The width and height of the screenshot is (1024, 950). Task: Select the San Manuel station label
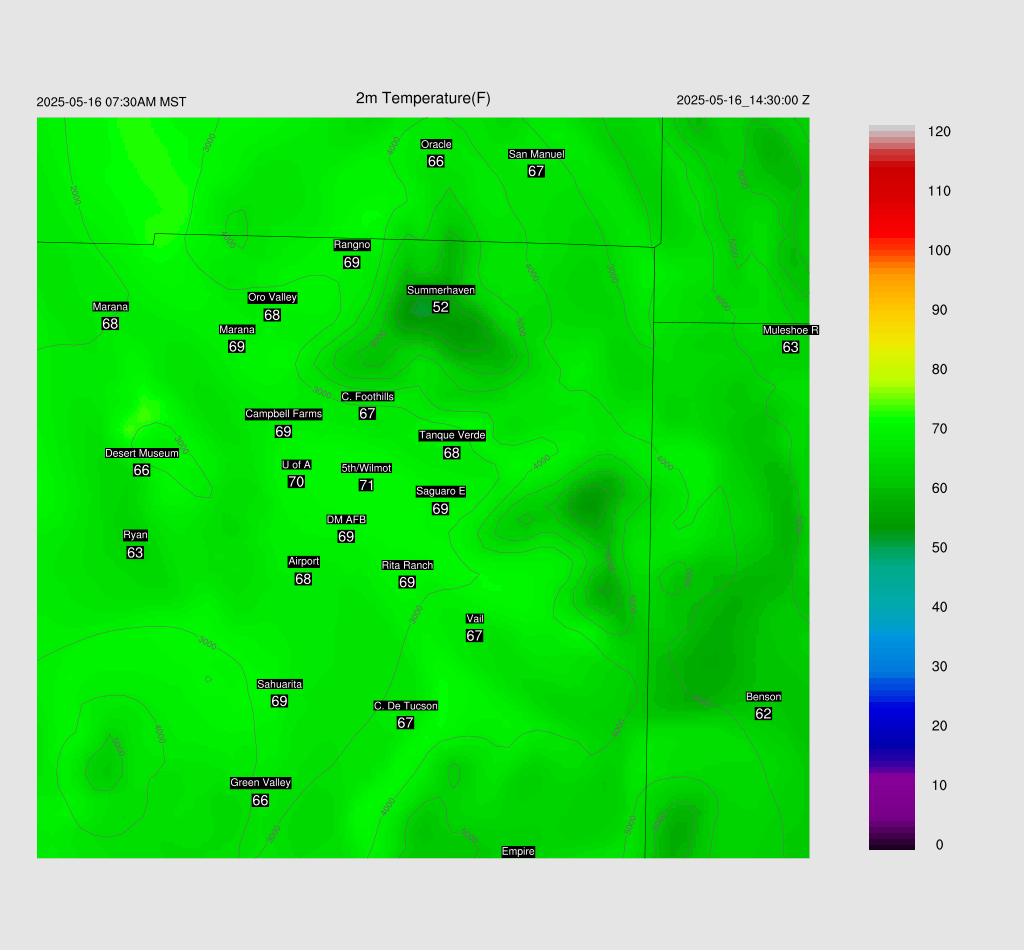(x=536, y=154)
